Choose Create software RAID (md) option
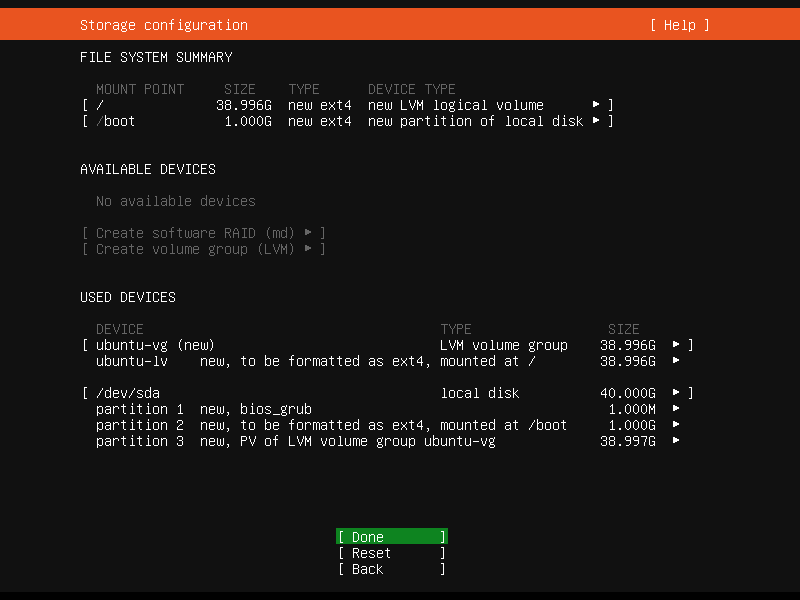Image resolution: width=800 pixels, height=600 pixels. pos(203,233)
